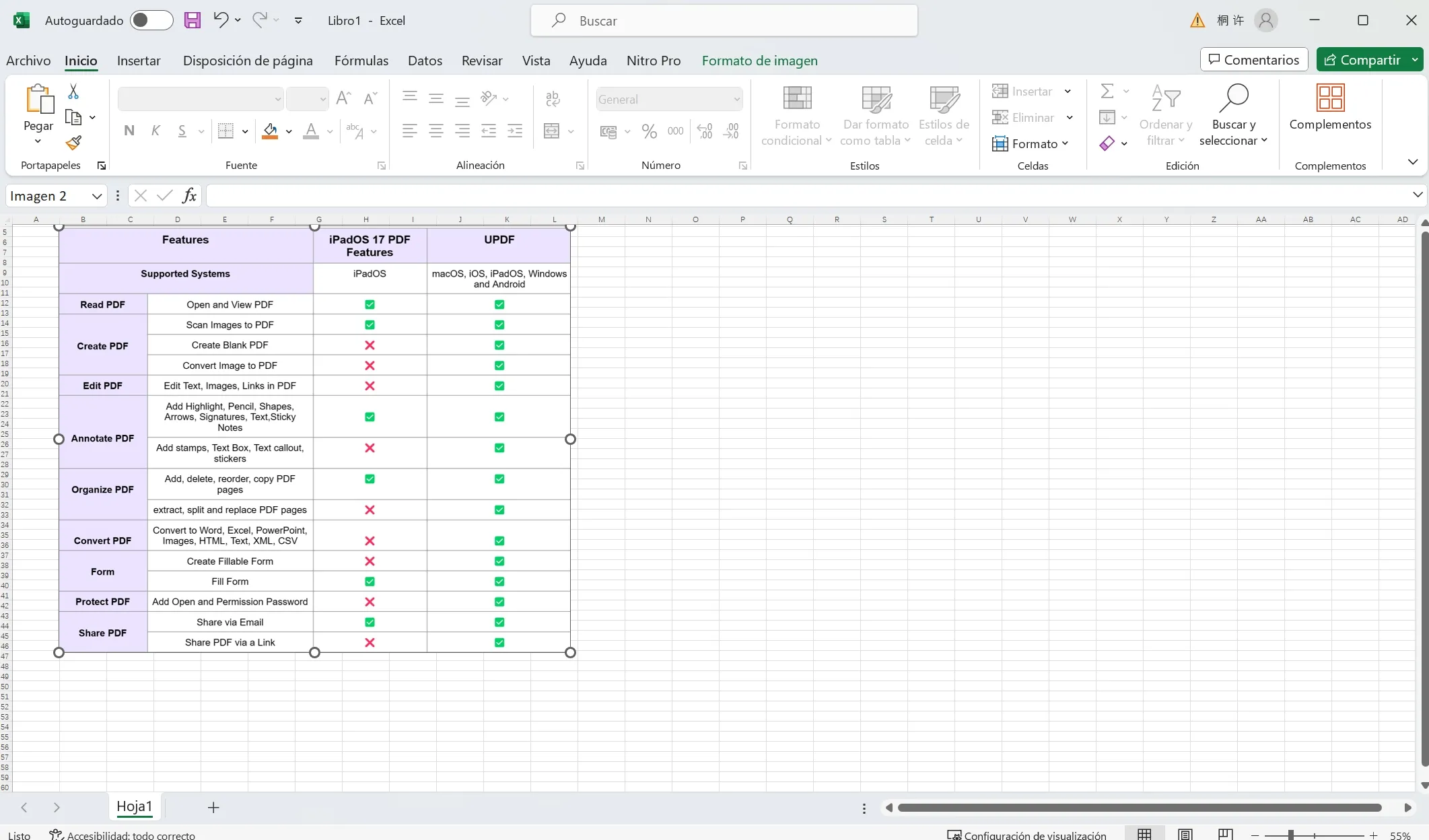Screen dimensions: 1429x840
Task: Click the borders icon in Fuente
Action: point(226,131)
